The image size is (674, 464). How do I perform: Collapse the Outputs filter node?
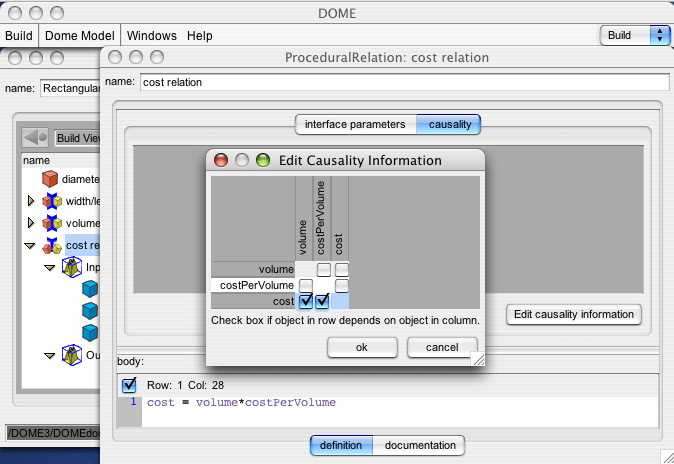(x=50, y=356)
